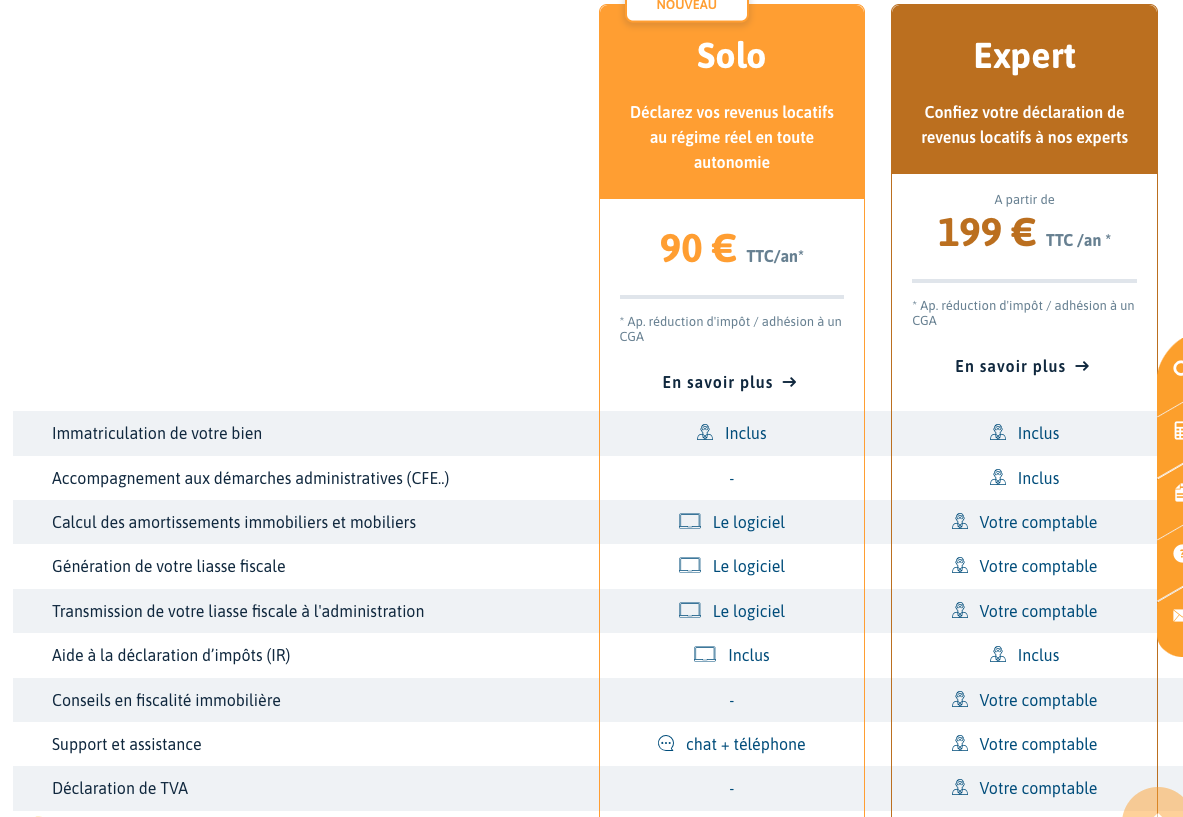Select the Solo plan header
The height and width of the screenshot is (817, 1183).
(x=731, y=56)
